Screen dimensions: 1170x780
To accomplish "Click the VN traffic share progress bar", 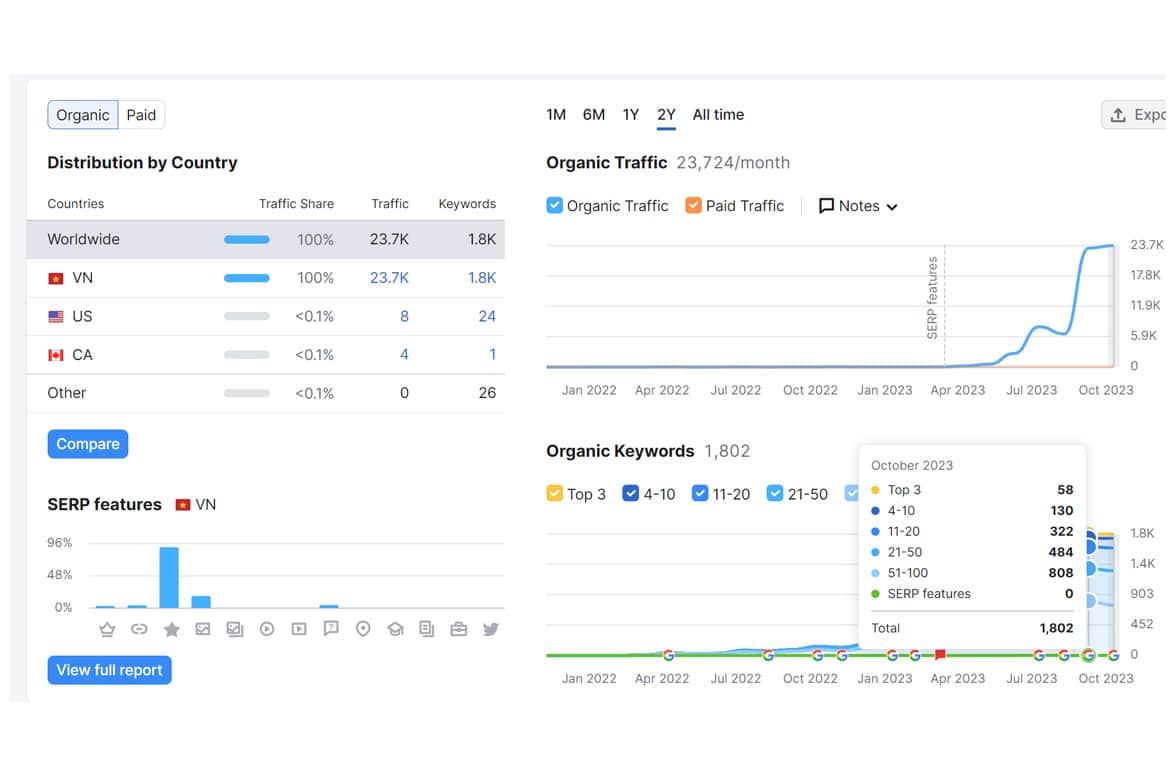I will click(247, 278).
